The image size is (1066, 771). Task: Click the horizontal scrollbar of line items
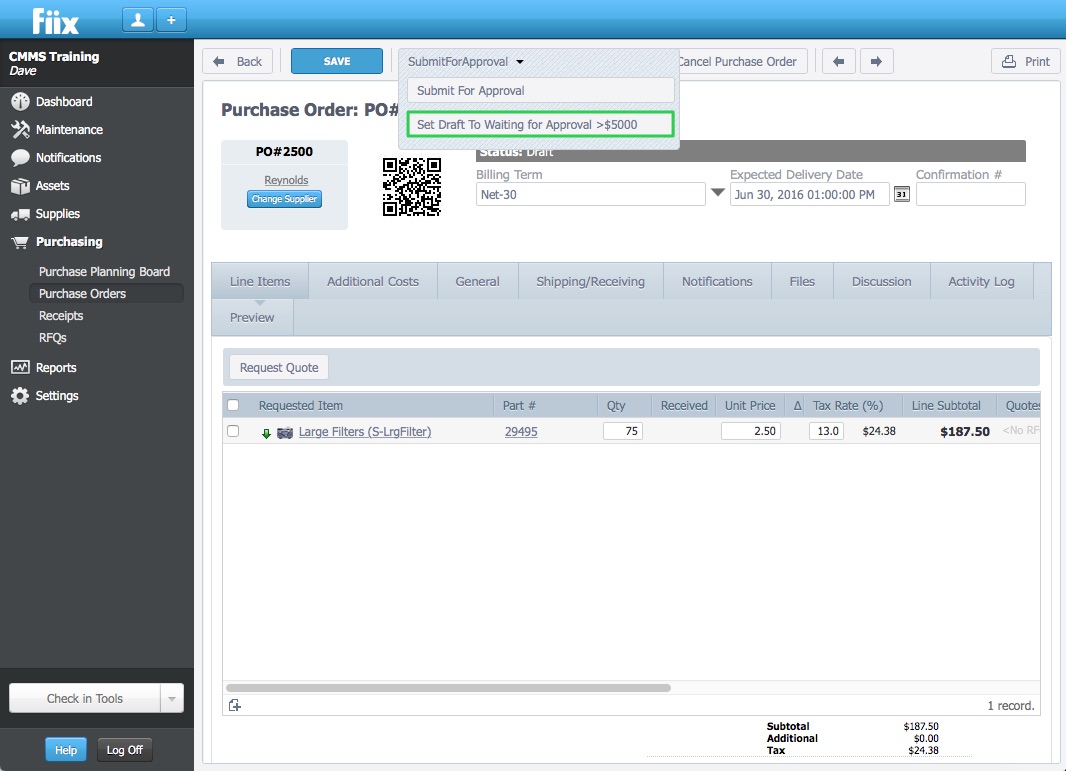click(x=448, y=688)
